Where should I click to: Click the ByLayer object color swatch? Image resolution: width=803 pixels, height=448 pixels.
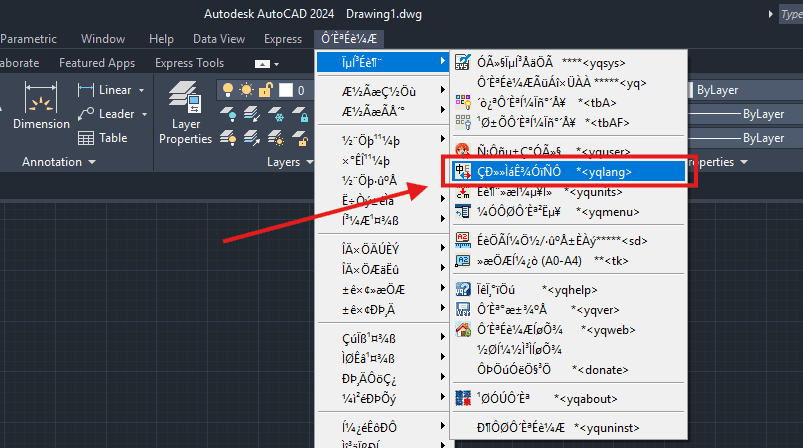pos(688,90)
